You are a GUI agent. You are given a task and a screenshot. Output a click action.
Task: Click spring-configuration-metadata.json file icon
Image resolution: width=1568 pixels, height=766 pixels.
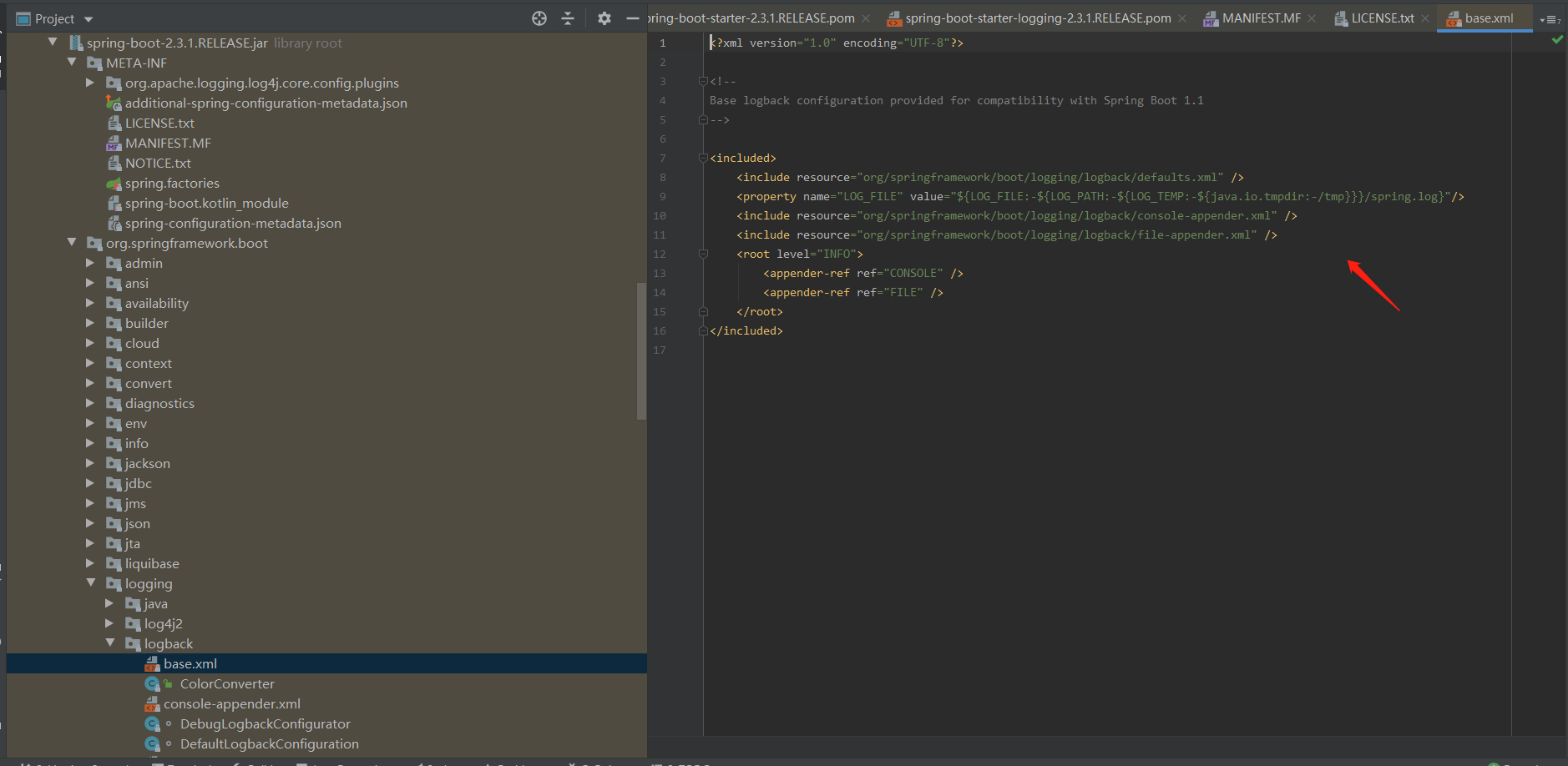coord(114,223)
